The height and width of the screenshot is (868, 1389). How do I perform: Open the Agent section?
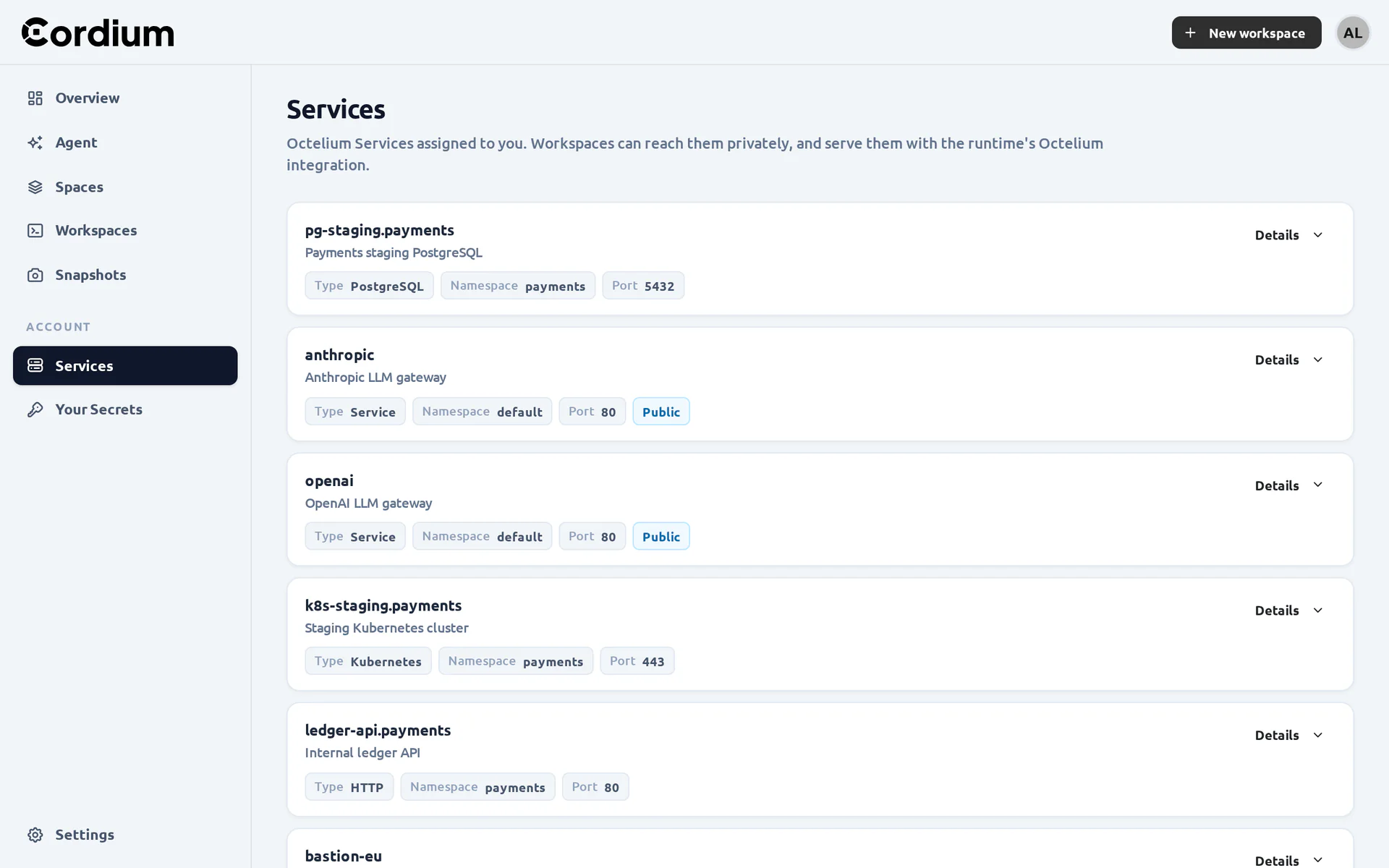pos(125,142)
